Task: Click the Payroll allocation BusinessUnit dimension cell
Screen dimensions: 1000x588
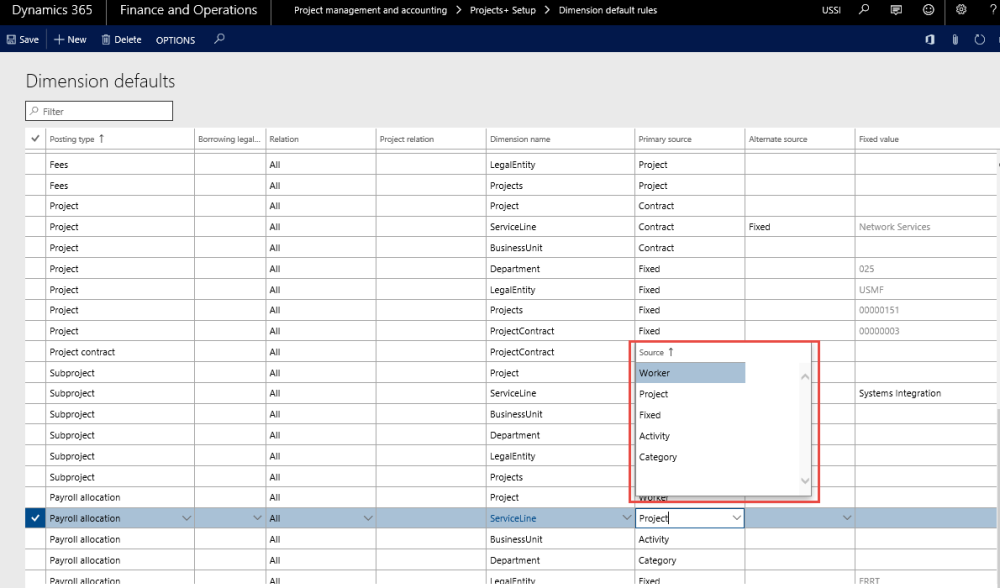Action: (x=560, y=540)
